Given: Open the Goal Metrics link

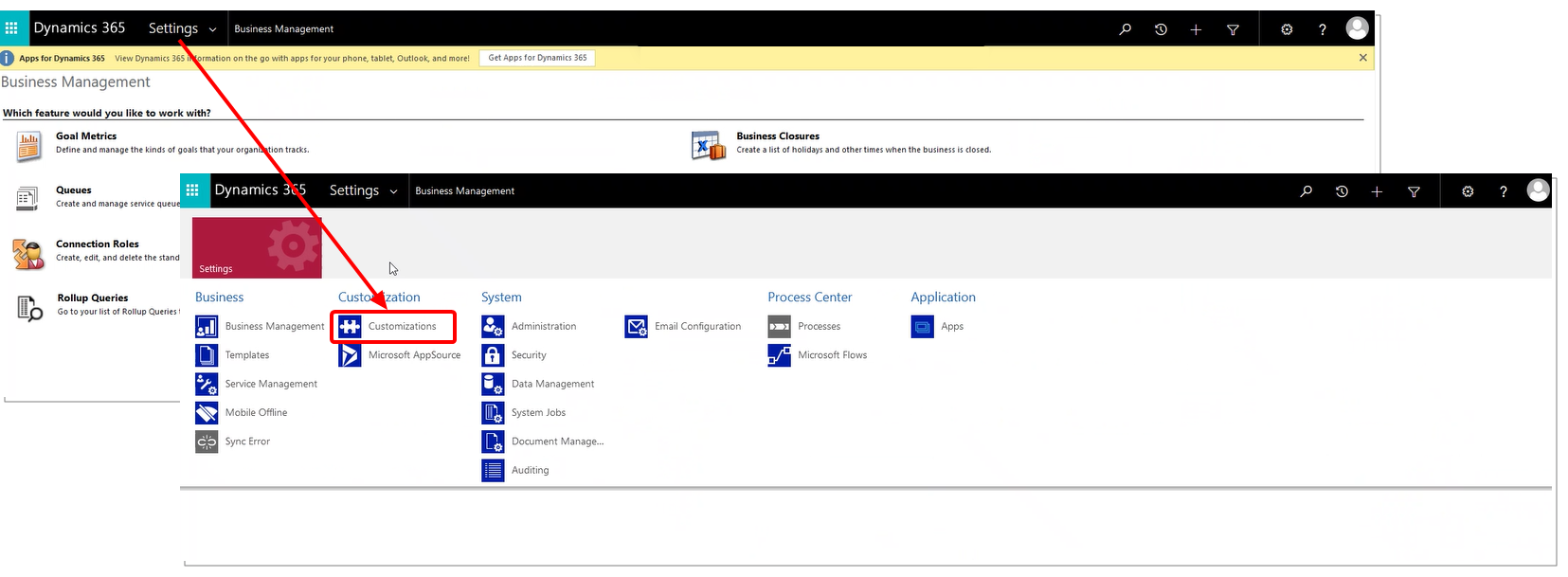Looking at the screenshot, I should [x=86, y=136].
